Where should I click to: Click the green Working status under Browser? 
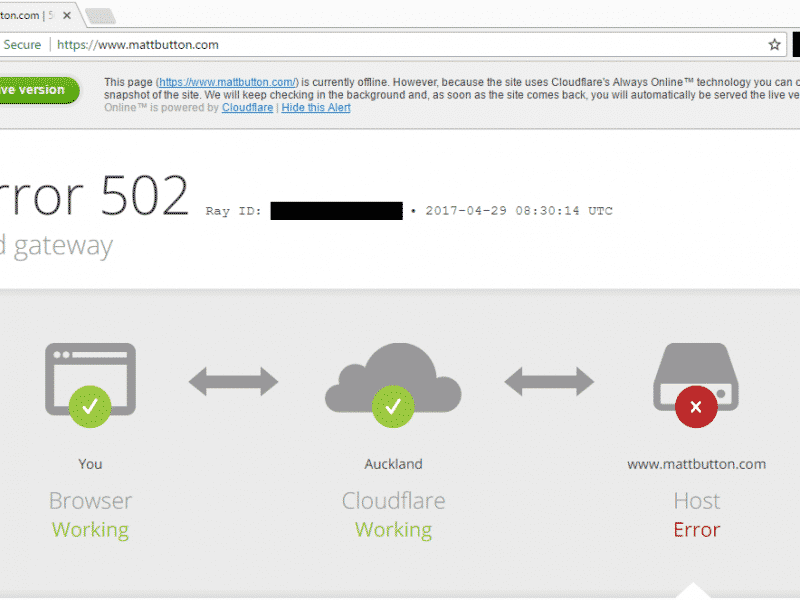click(x=90, y=530)
